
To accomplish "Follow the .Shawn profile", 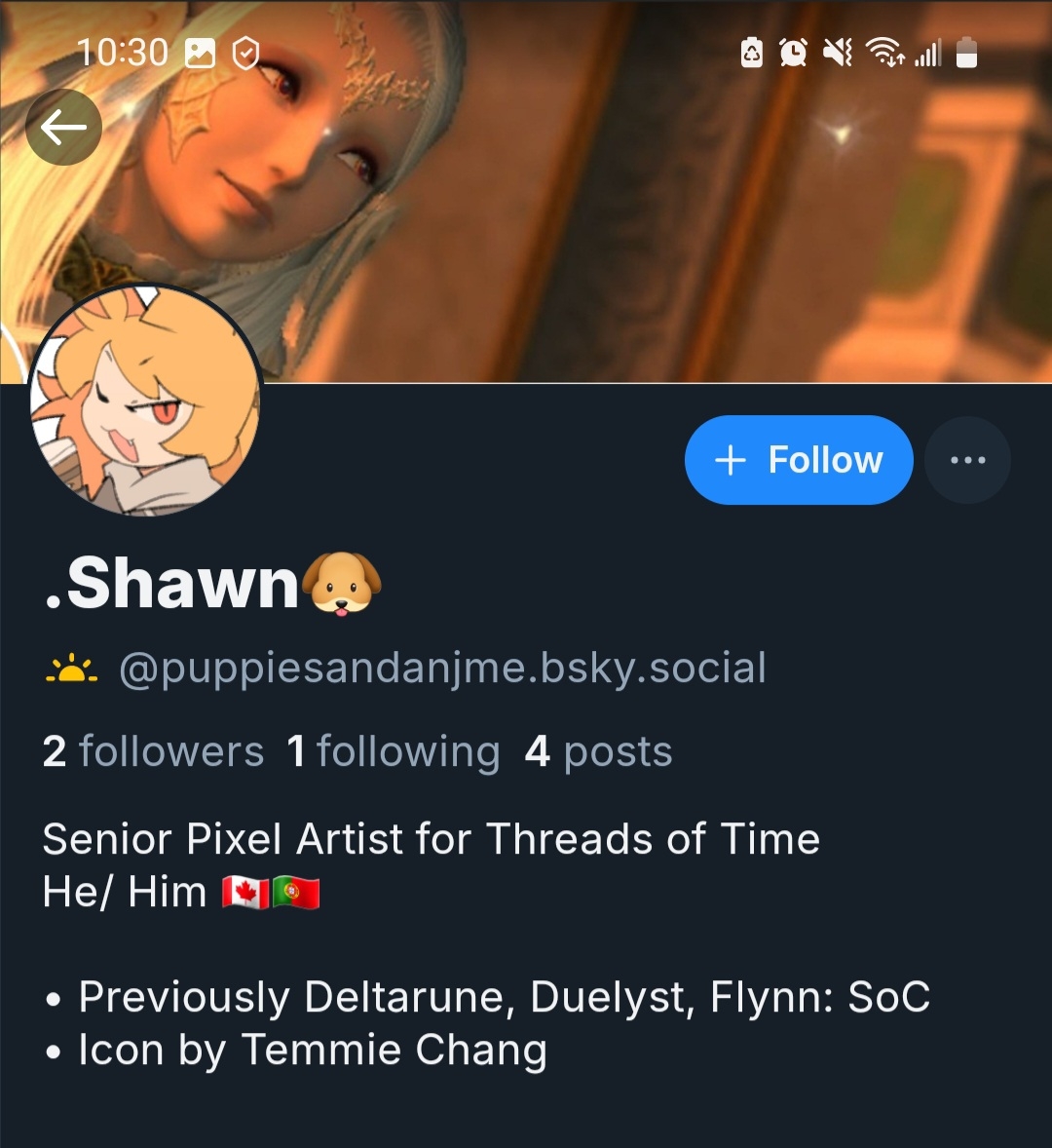I will (x=799, y=460).
